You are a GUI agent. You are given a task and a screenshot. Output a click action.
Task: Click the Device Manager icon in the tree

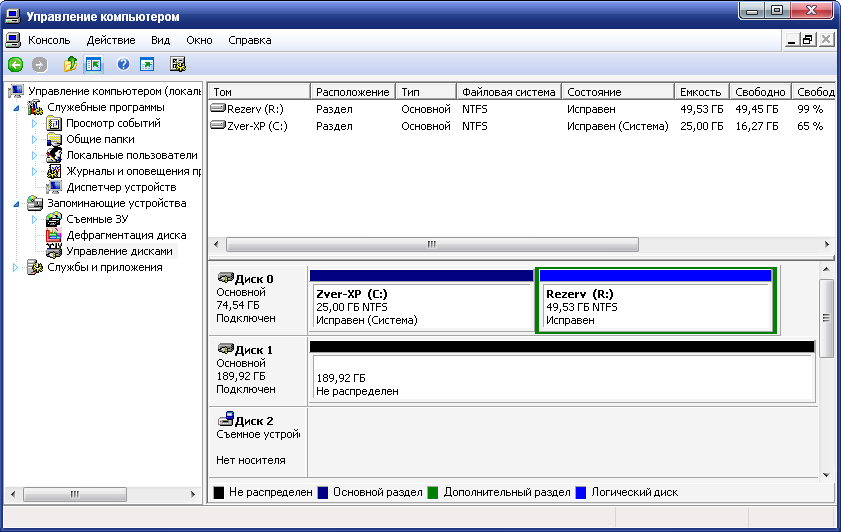click(x=54, y=187)
